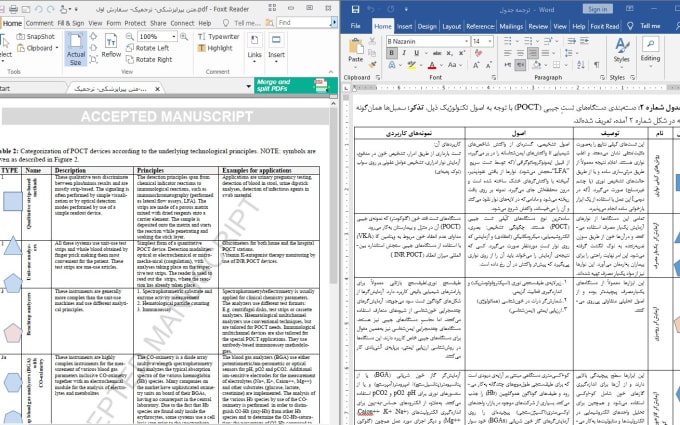This screenshot has height=425, width=680.
Task: Close the PDF document tab in Foxit
Action: point(157,89)
